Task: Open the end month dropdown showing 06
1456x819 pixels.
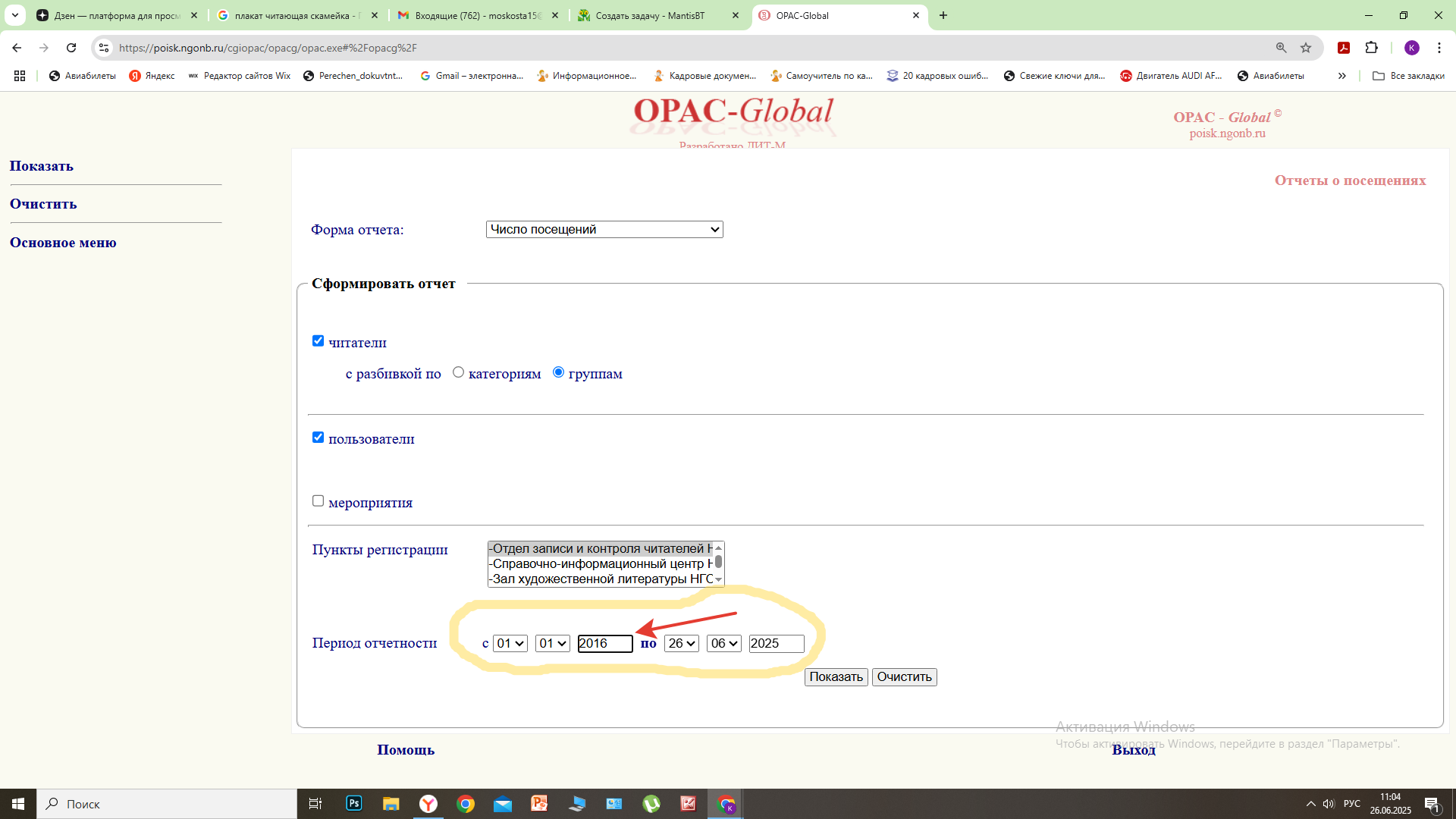Action: click(723, 644)
